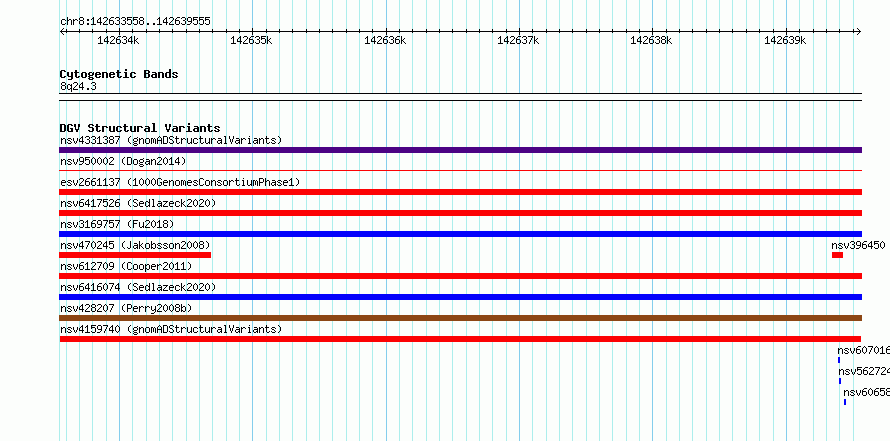This screenshot has width=890, height=441.
Task: Open the nsv3169757 (Fu2018) label
Action: pos(117,224)
